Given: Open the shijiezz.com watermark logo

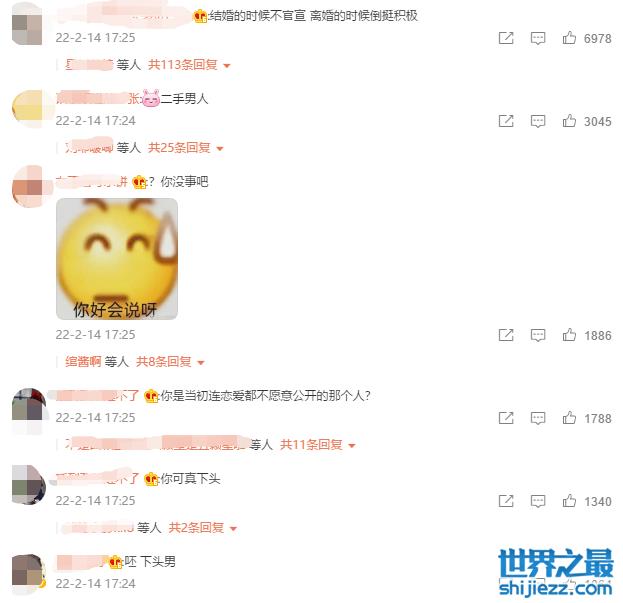Looking at the screenshot, I should point(555,572).
